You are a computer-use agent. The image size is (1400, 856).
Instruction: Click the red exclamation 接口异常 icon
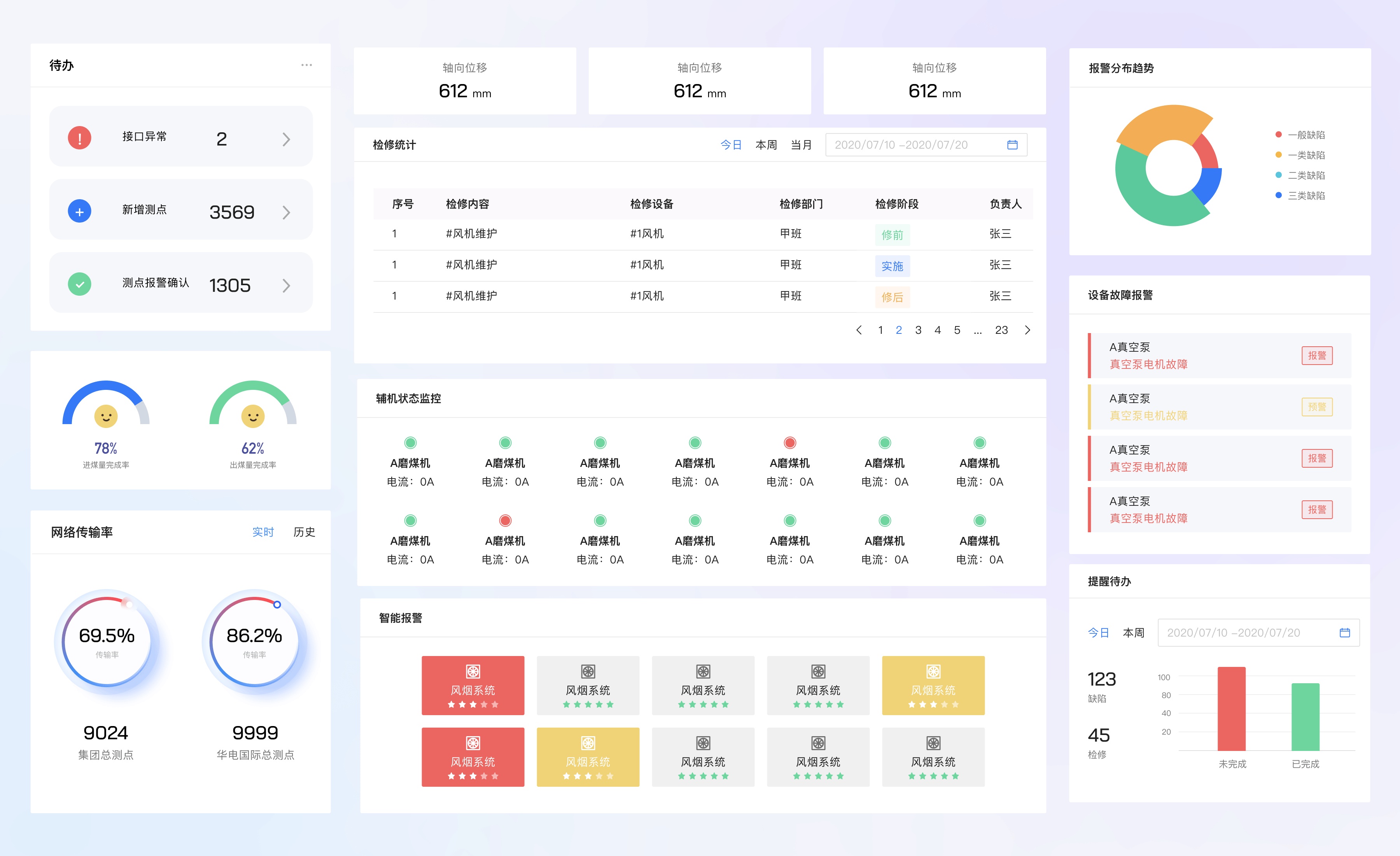pyautogui.click(x=80, y=138)
